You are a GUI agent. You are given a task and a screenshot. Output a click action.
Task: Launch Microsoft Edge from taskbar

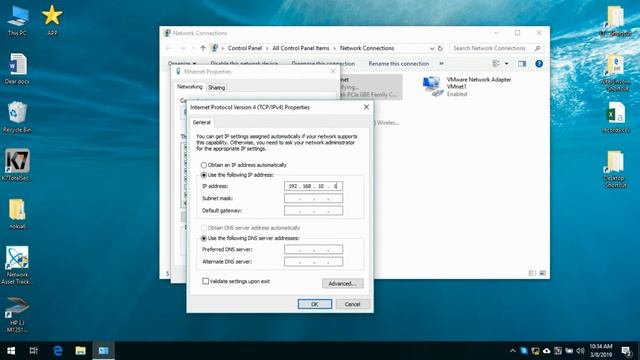click(x=58, y=351)
